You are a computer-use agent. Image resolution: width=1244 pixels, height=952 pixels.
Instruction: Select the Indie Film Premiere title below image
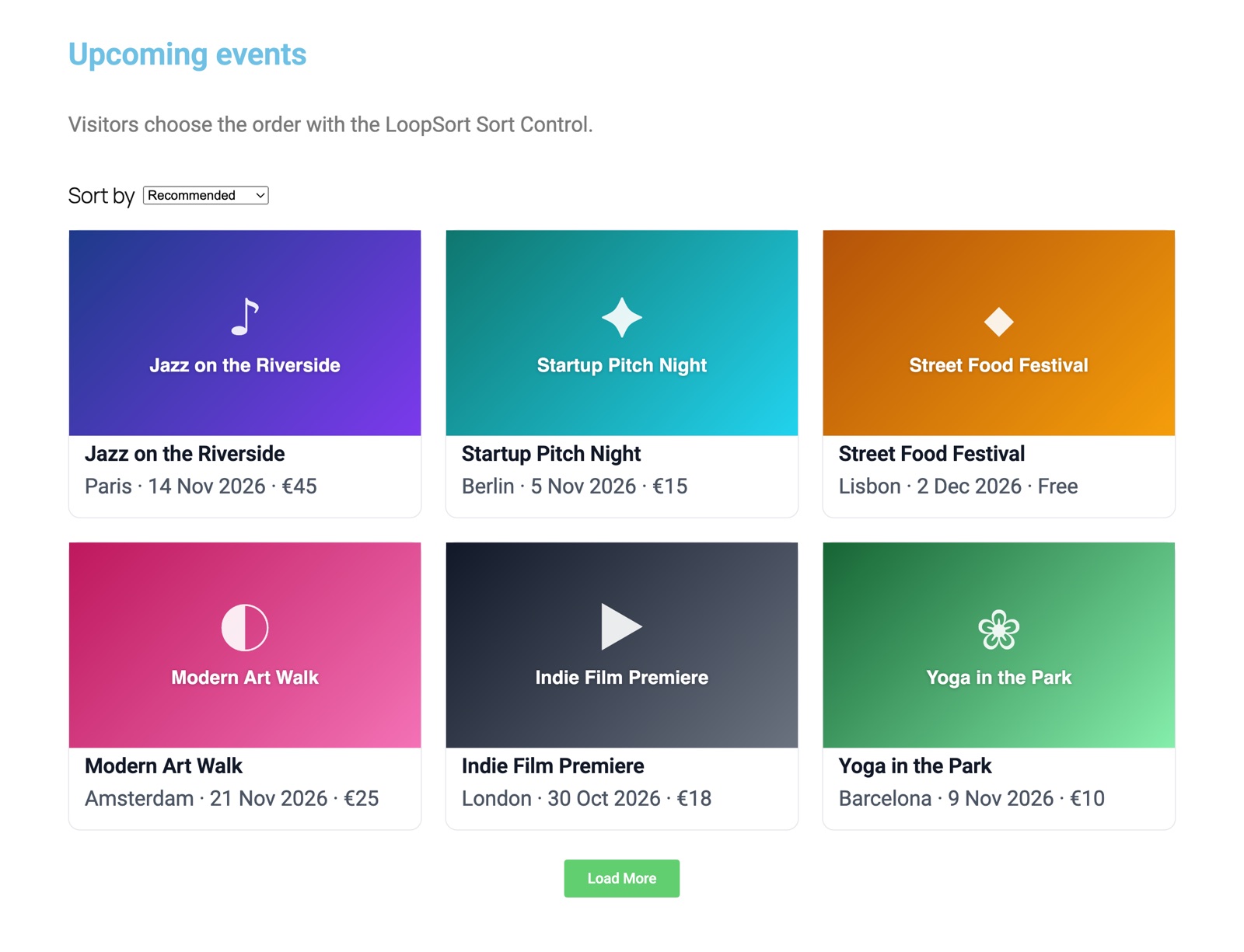pos(553,766)
